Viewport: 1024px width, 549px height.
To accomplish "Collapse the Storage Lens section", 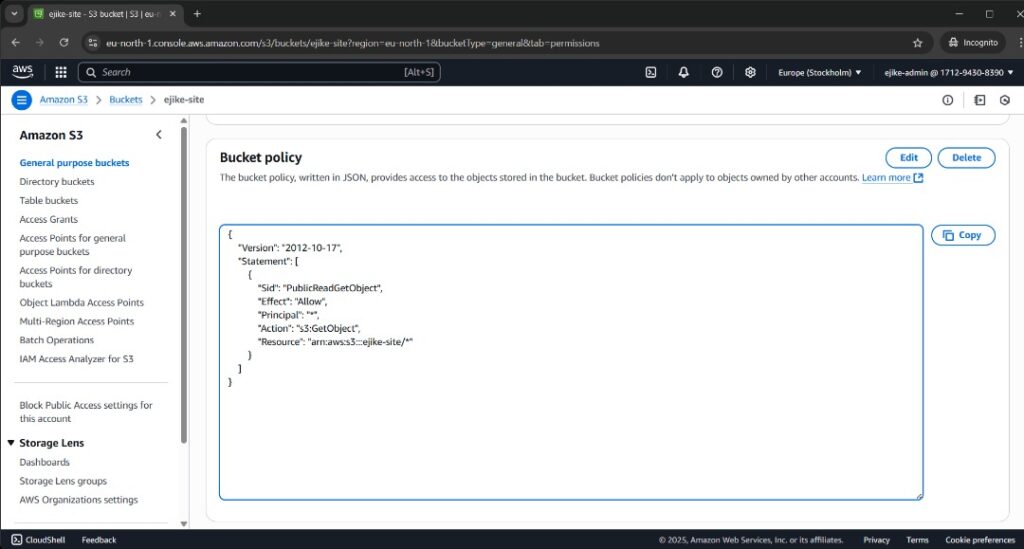I will point(11,443).
